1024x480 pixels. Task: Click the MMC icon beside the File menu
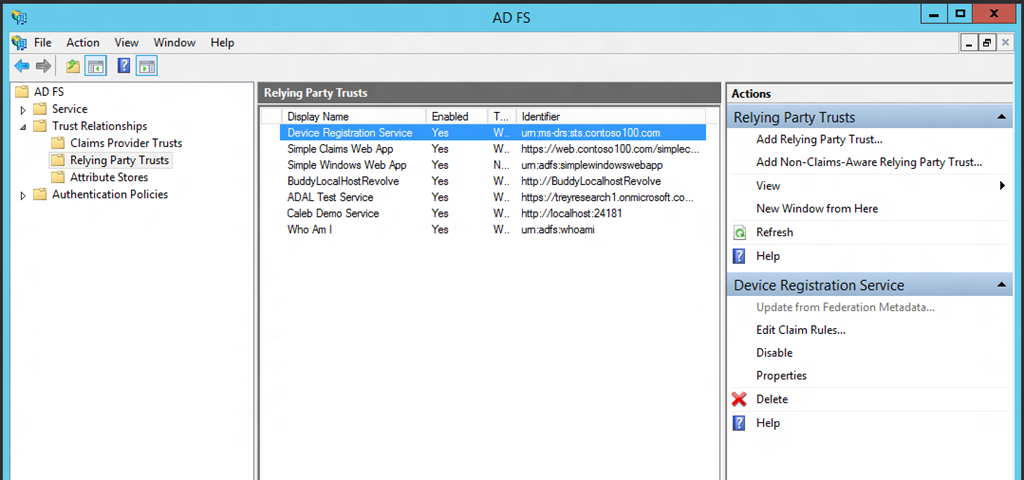tap(19, 42)
